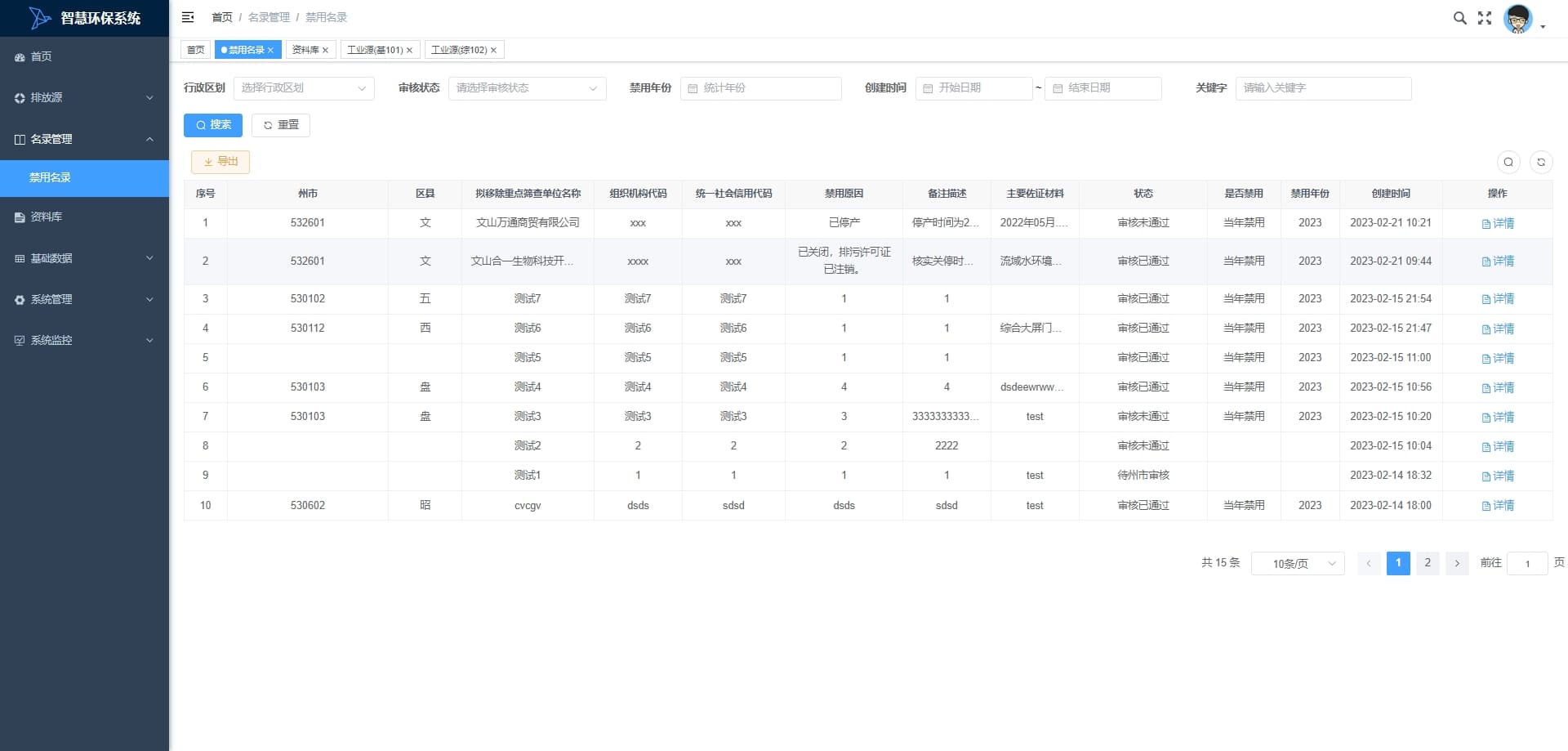
Task: Collapse the sidebar with the hamburger icon
Action: (188, 17)
